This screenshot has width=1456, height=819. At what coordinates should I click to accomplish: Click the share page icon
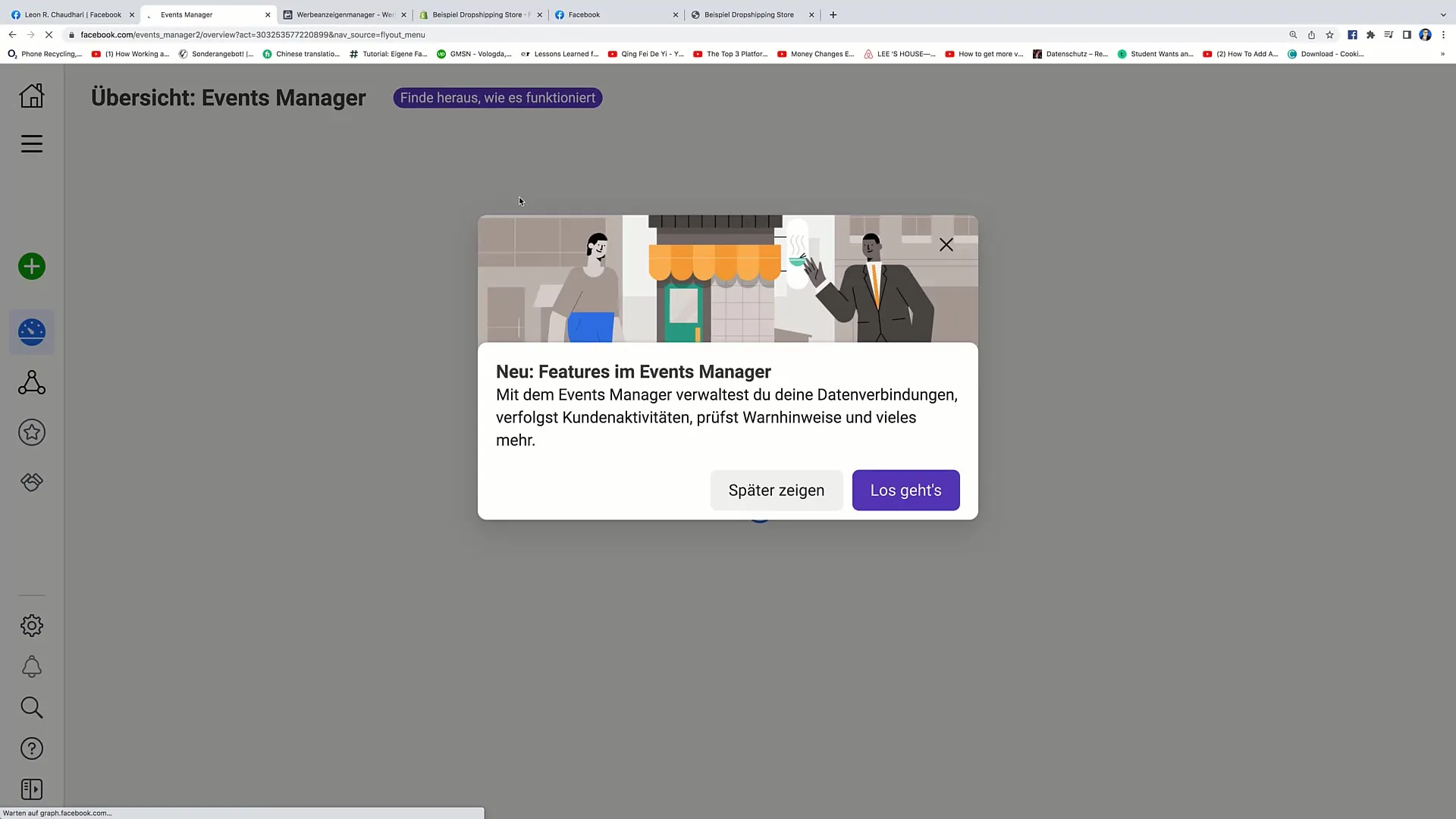[1311, 35]
